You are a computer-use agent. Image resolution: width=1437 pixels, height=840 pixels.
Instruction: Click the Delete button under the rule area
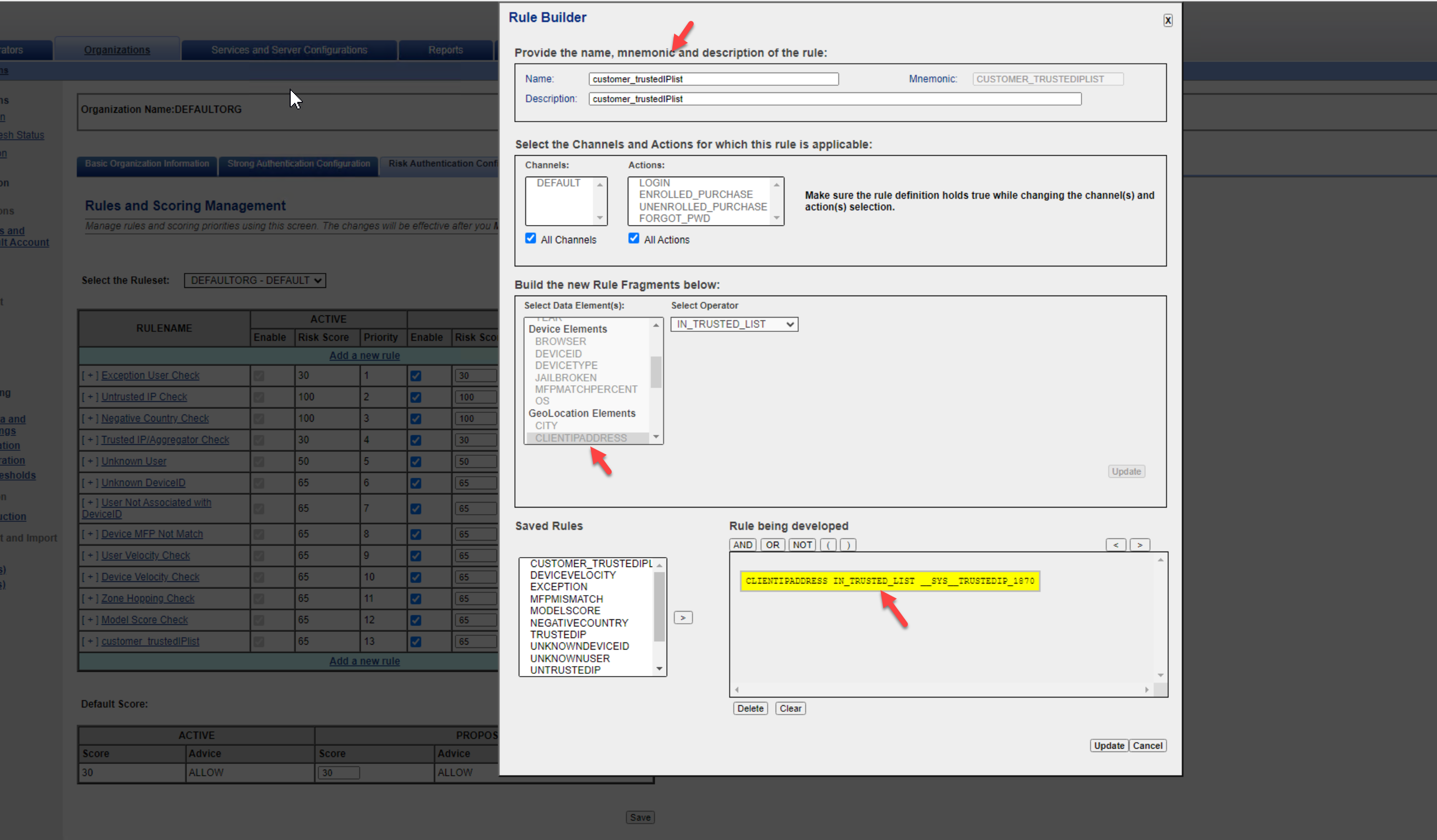tap(750, 708)
